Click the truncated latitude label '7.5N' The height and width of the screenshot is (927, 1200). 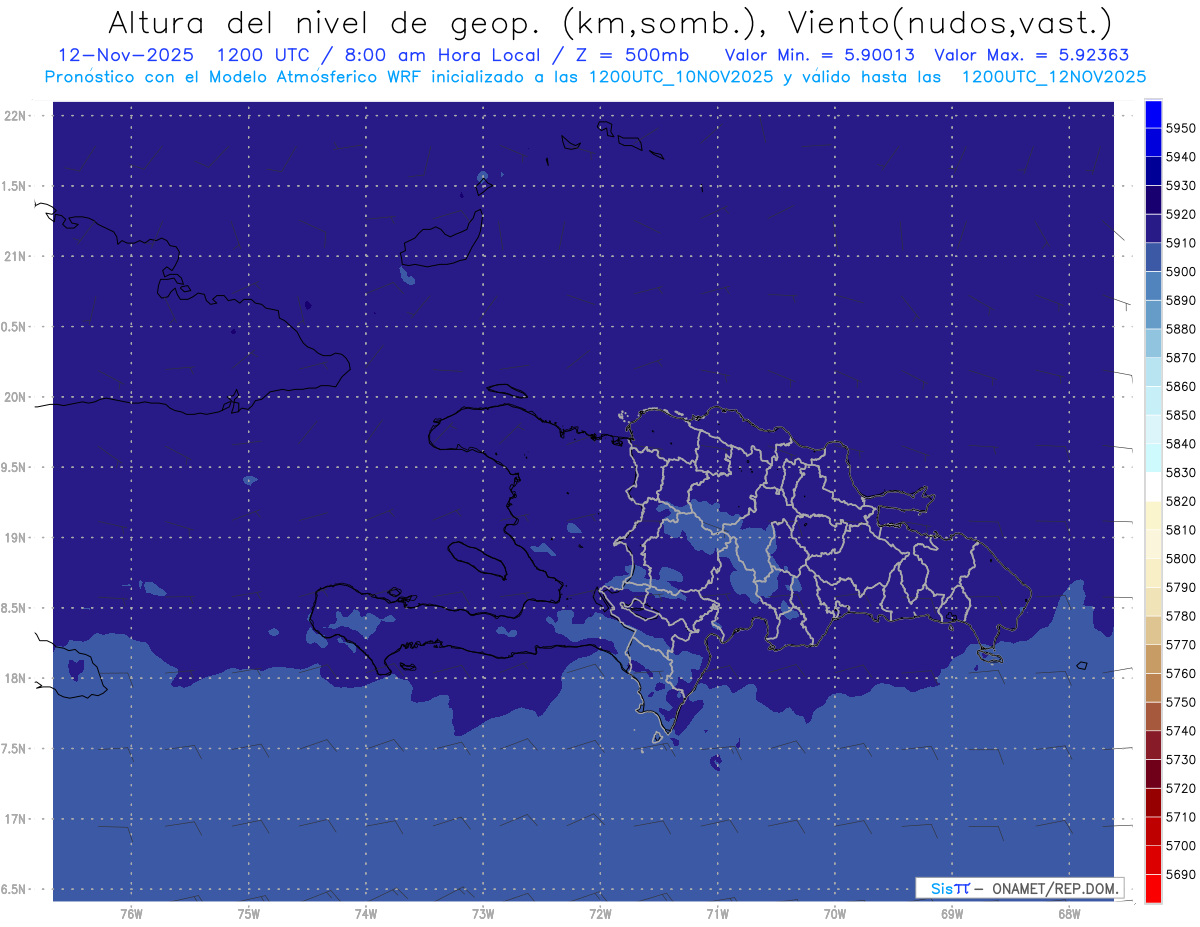pos(15,749)
